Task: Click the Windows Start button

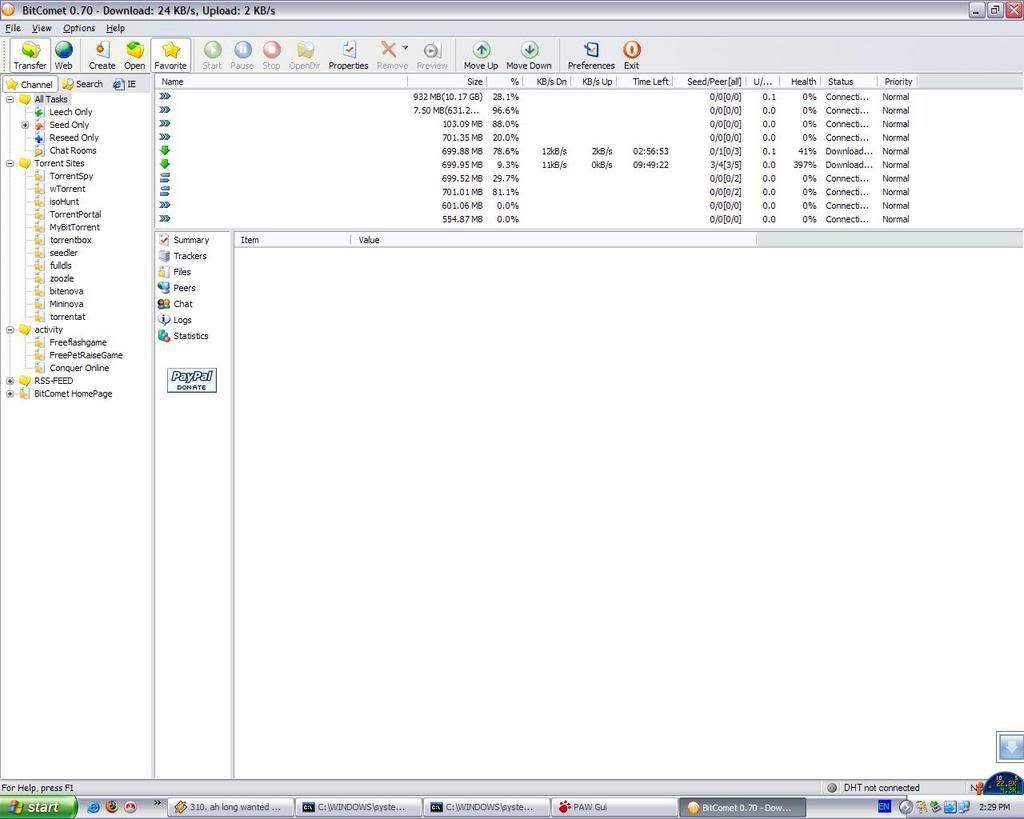Action: pyautogui.click(x=37, y=807)
